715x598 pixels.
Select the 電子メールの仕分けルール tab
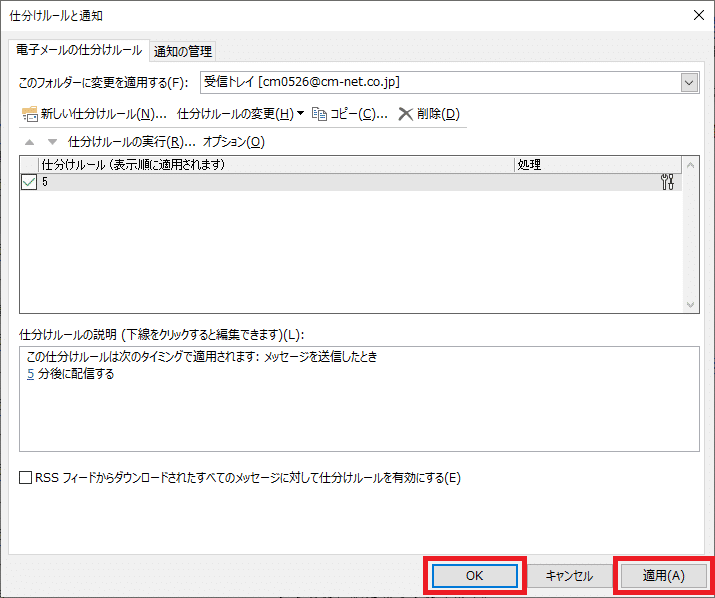click(x=79, y=50)
